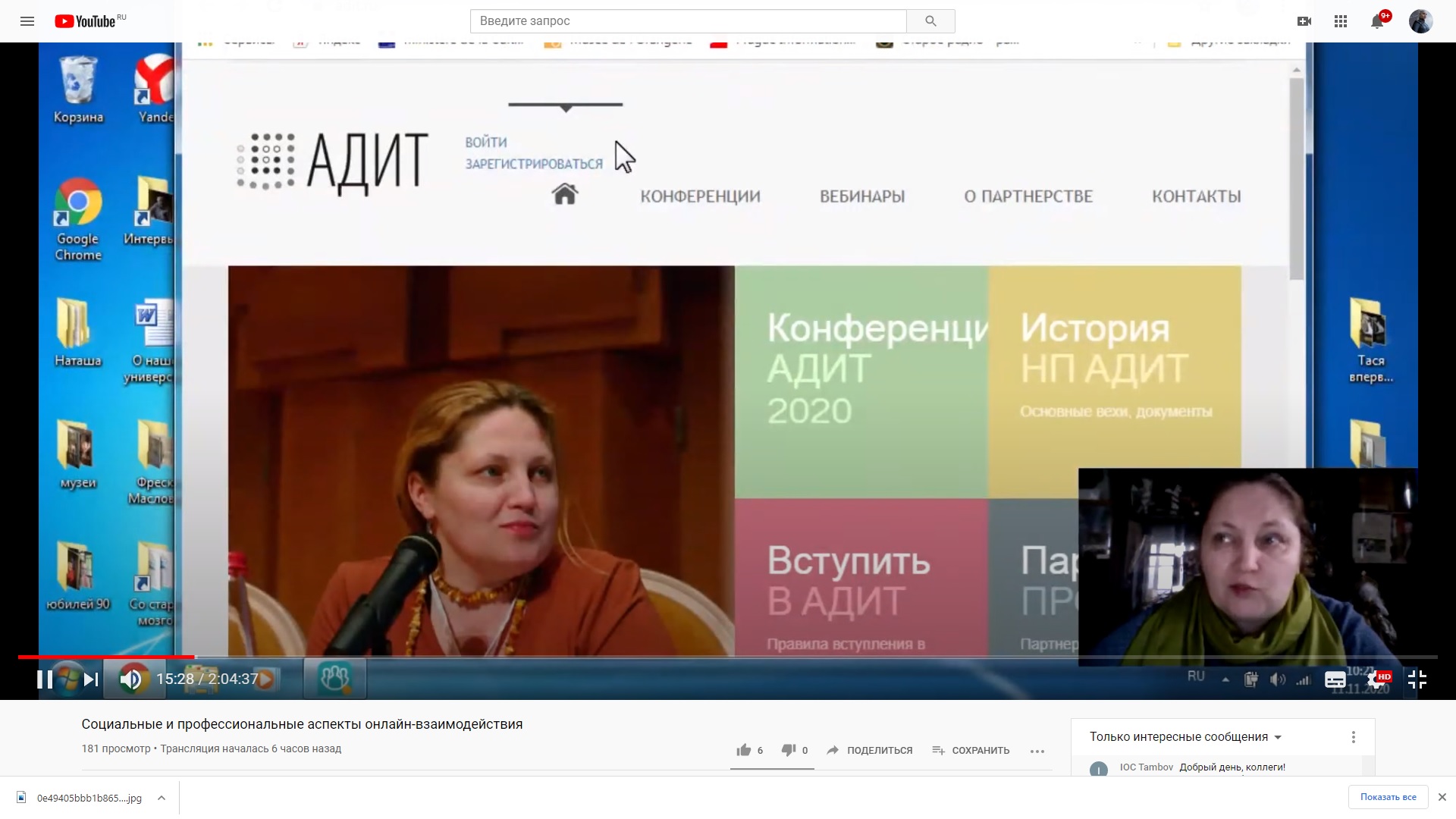
Task: Mute the video volume
Action: tap(130, 679)
